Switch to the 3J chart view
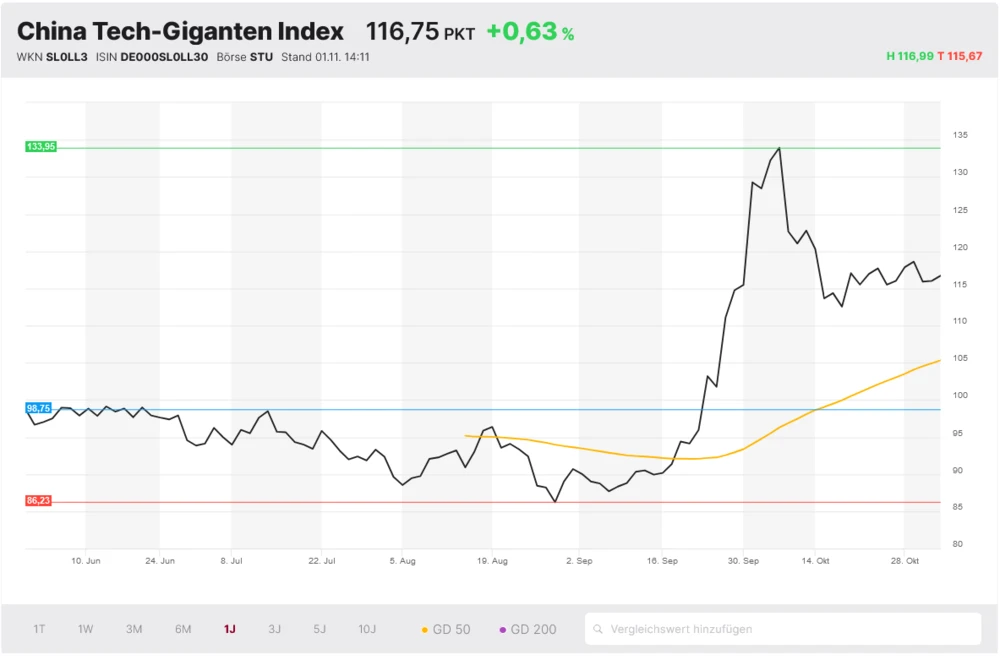This screenshot has width=1000, height=671. [x=275, y=629]
